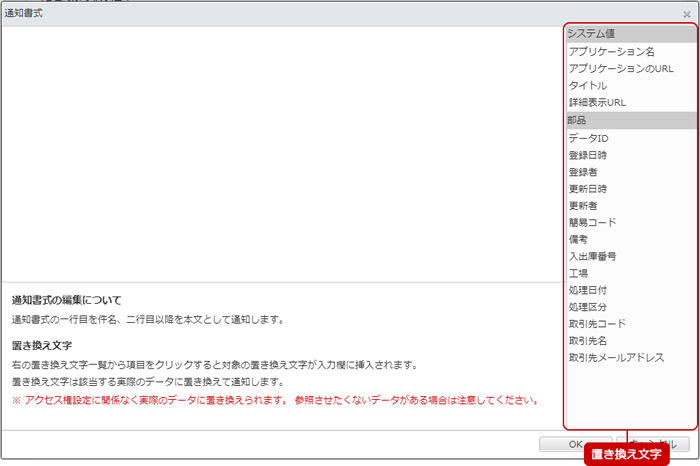Insert アプリケーション名 placeholder
The image size is (700, 466).
[x=611, y=51]
